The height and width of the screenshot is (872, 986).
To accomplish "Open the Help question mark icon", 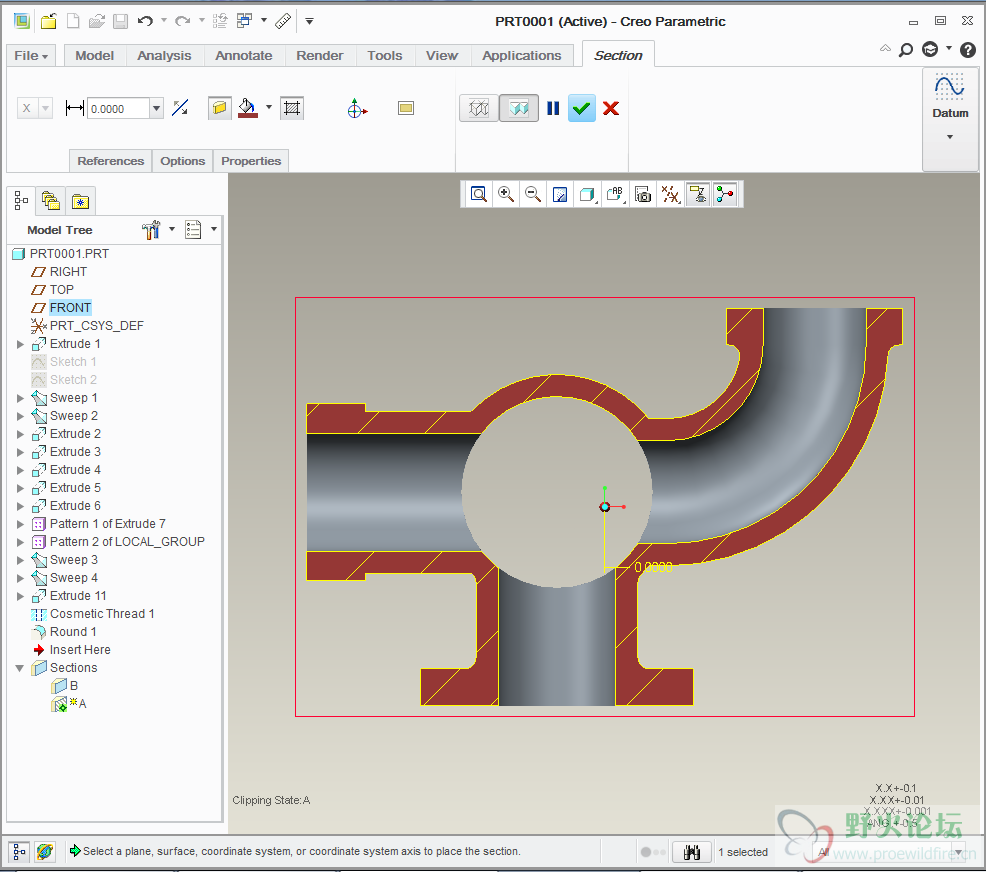I will point(968,50).
